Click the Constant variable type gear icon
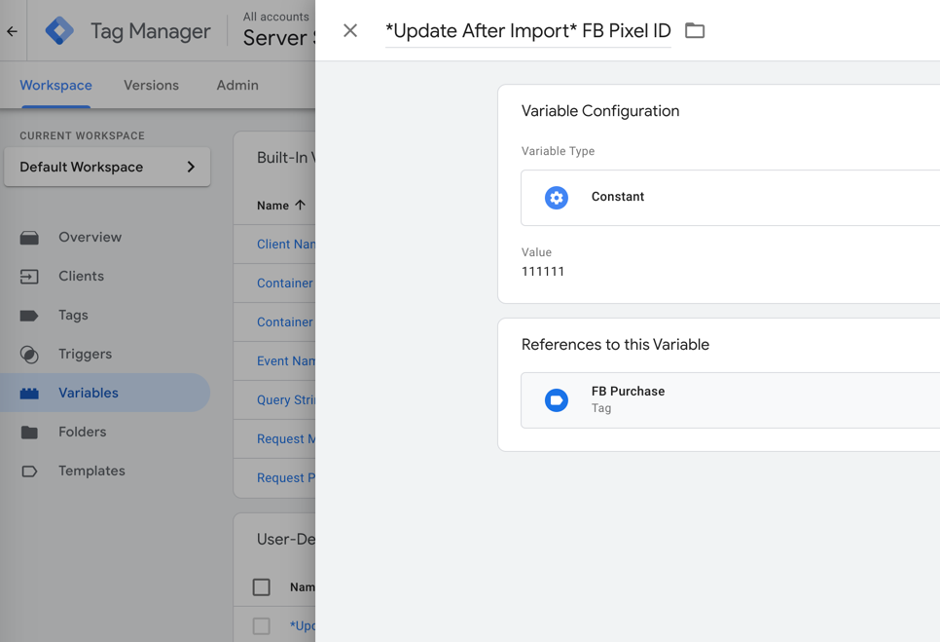Screen dimensions: 941x643 click(556, 197)
